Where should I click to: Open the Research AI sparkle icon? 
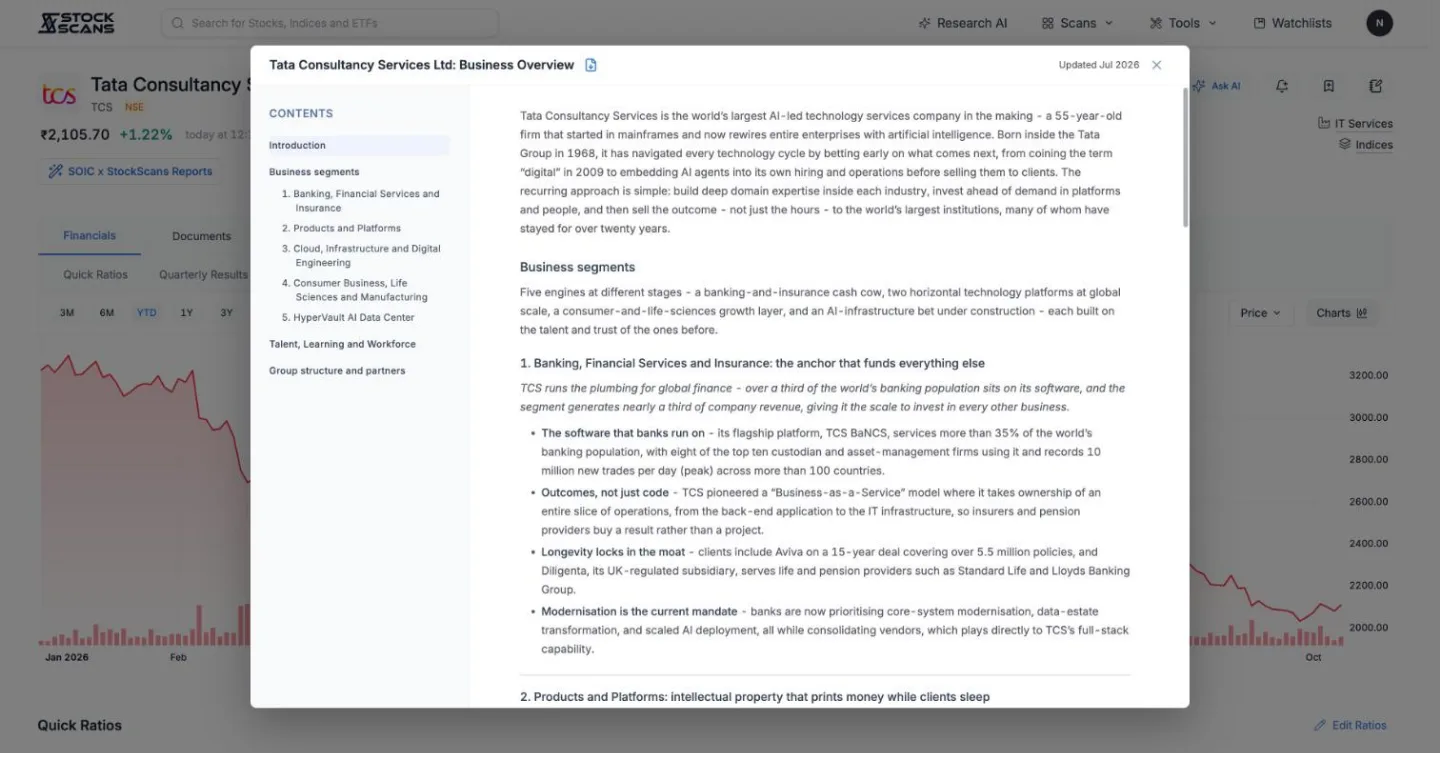coord(925,23)
